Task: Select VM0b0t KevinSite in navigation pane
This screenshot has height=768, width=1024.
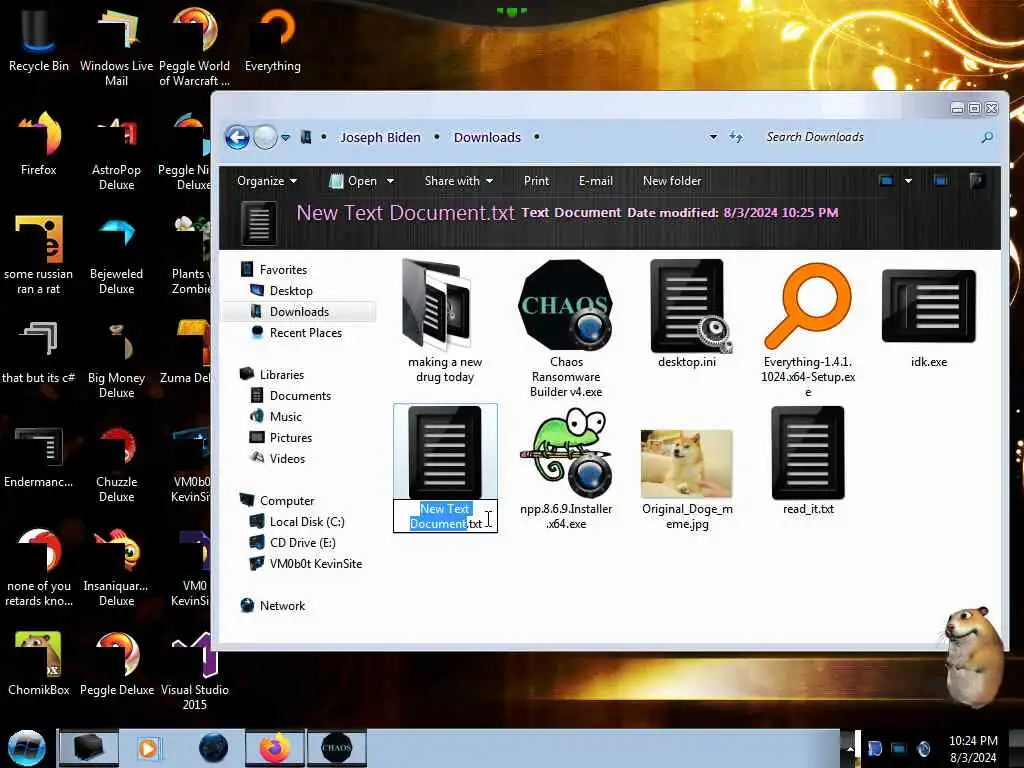Action: tap(315, 564)
